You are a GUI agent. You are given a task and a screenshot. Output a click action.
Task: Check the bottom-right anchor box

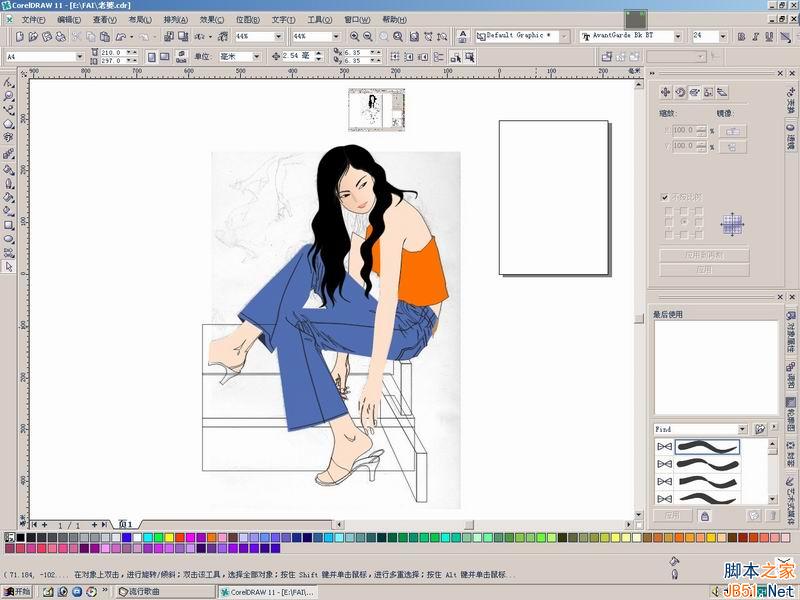pyautogui.click(x=699, y=235)
